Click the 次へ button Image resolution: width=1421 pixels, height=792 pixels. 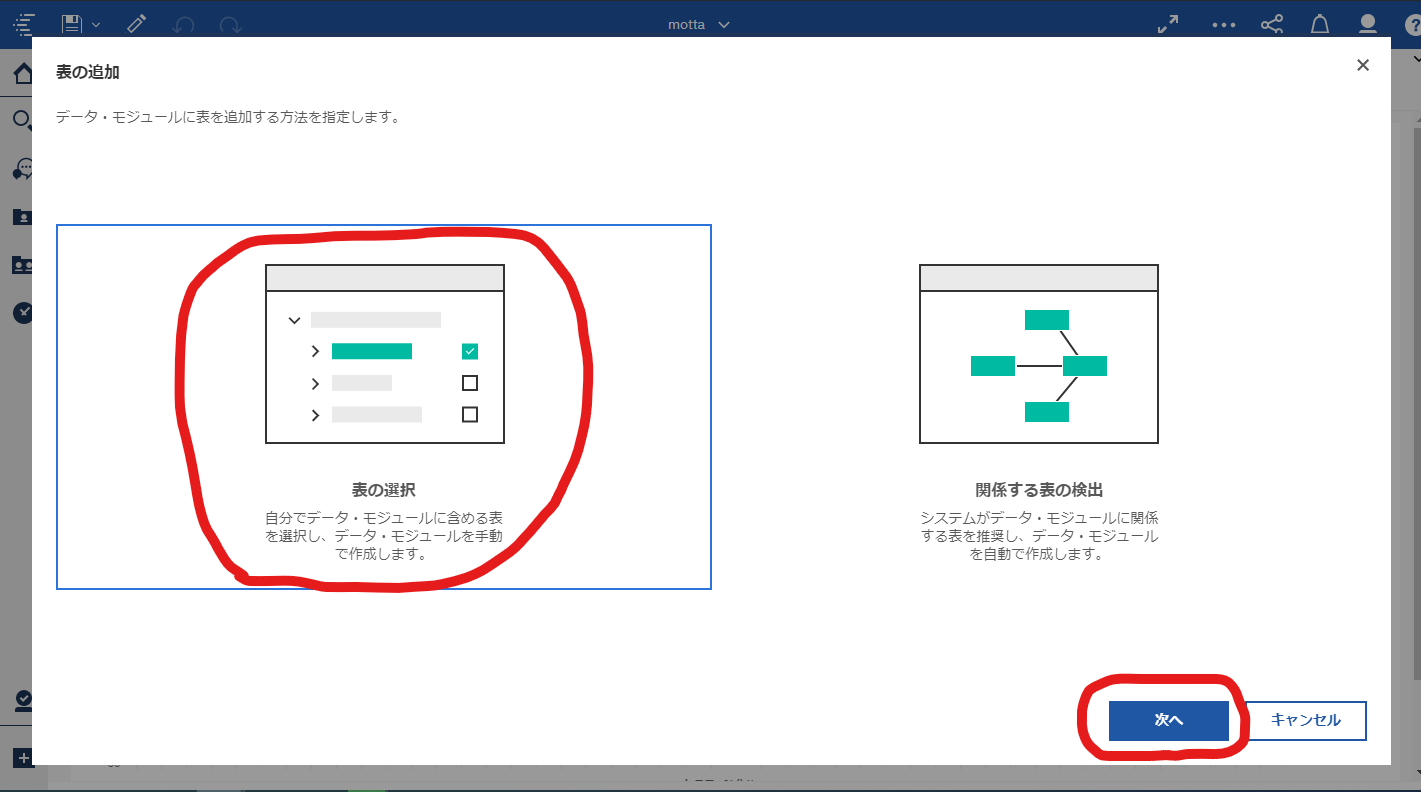pyautogui.click(x=1169, y=720)
